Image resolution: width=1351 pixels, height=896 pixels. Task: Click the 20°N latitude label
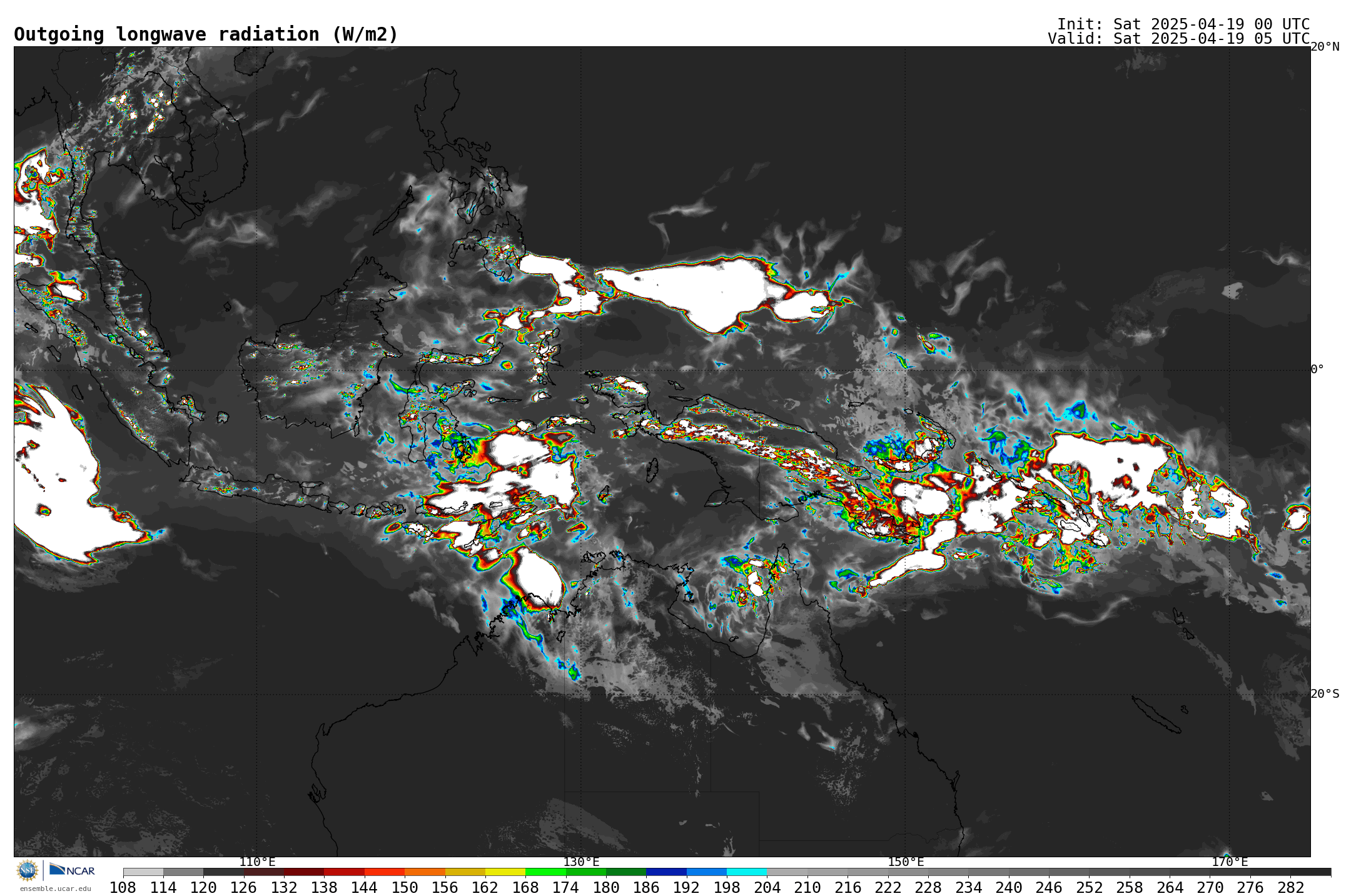coord(1325,47)
